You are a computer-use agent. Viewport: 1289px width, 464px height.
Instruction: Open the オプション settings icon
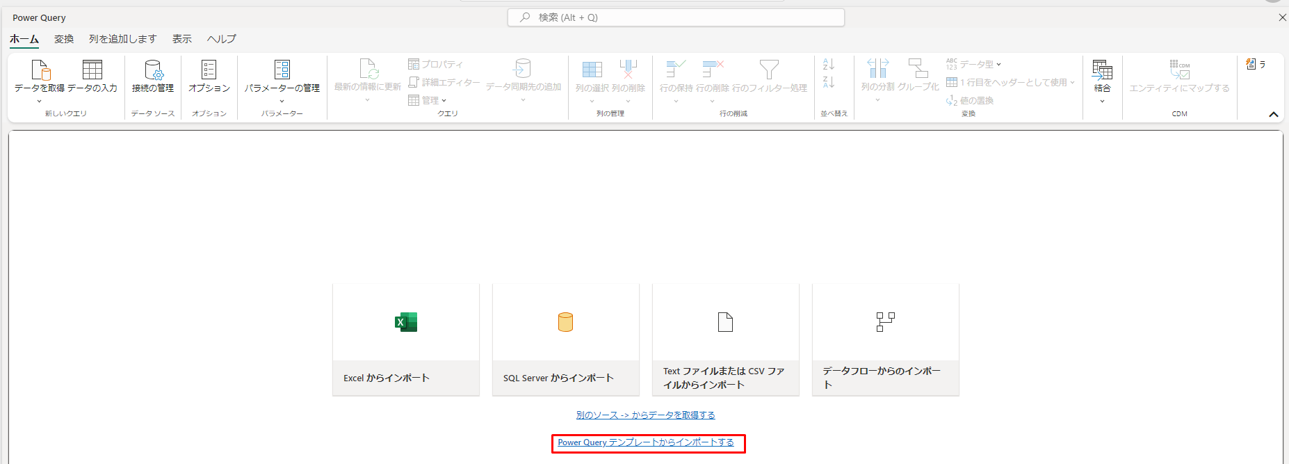pyautogui.click(x=209, y=71)
